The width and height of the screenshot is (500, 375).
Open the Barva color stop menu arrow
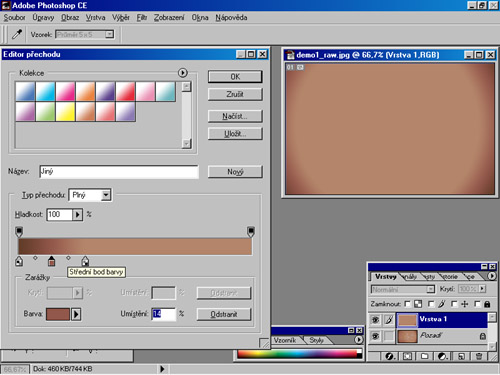pyautogui.click(x=76, y=314)
